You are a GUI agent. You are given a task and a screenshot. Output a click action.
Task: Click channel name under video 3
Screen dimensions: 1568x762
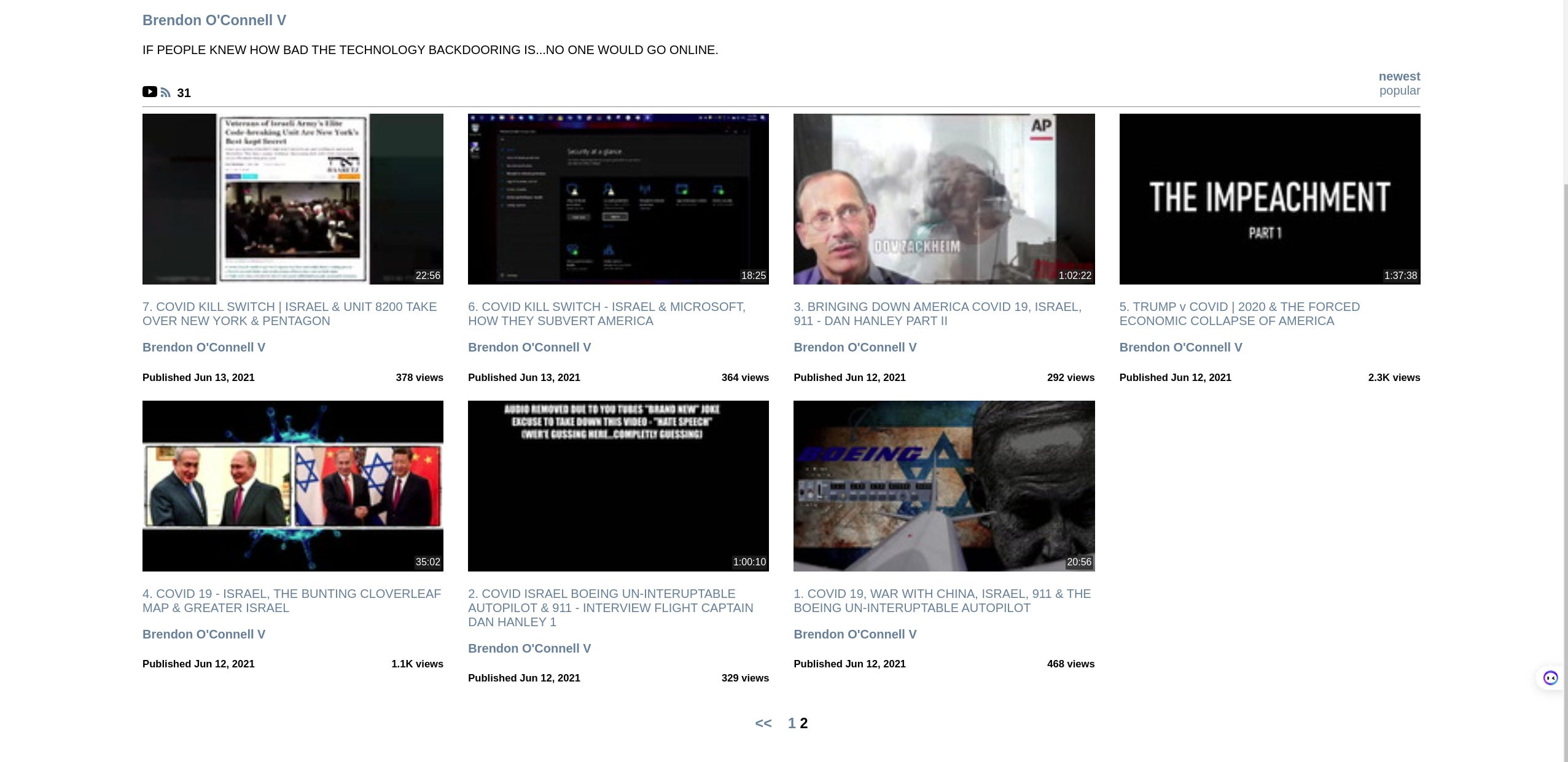click(855, 347)
